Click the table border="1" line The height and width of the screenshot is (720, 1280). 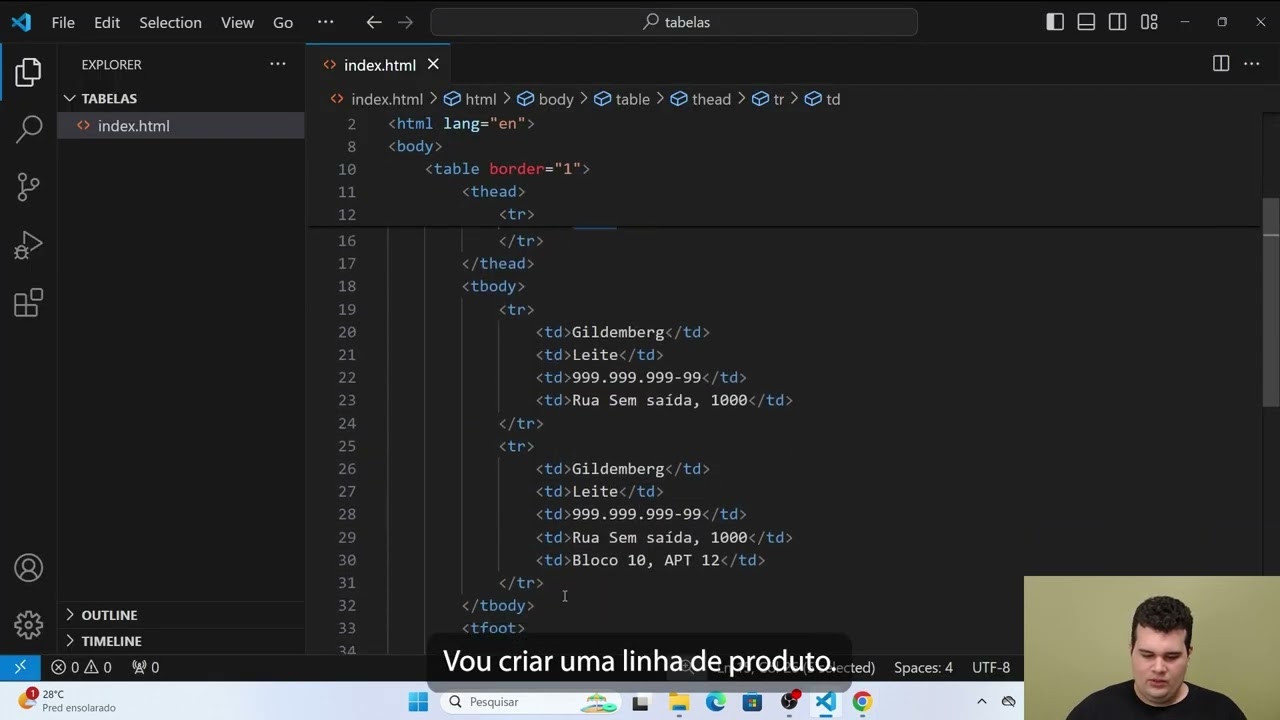click(507, 169)
